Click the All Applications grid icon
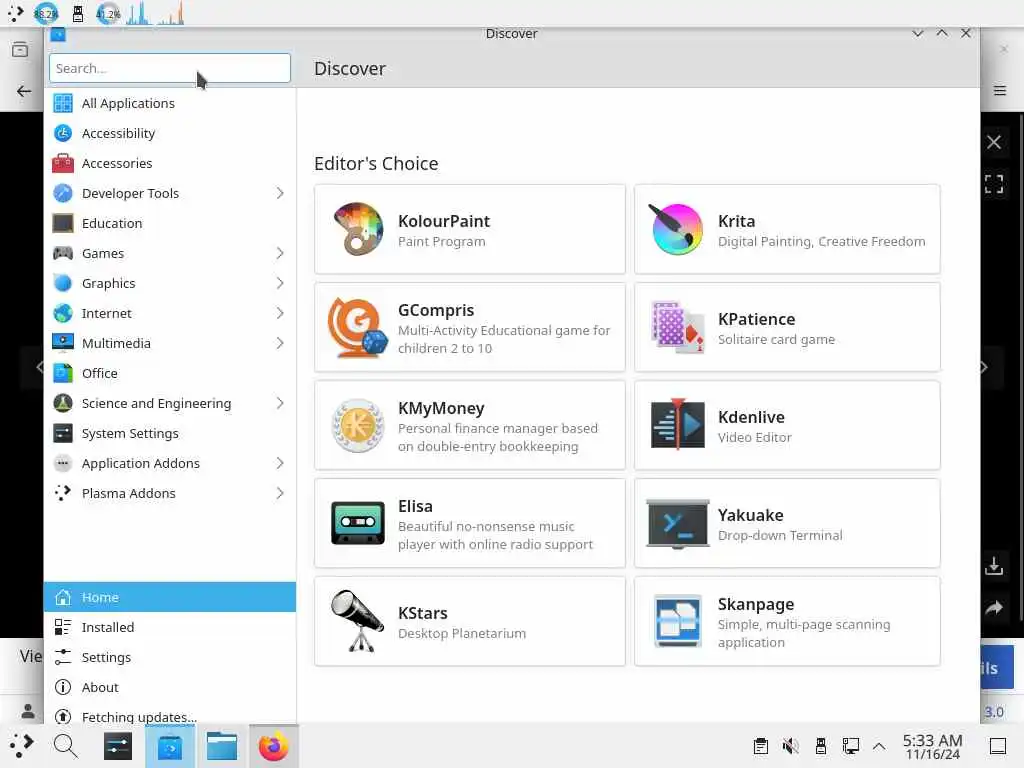The width and height of the screenshot is (1024, 768). (63, 103)
